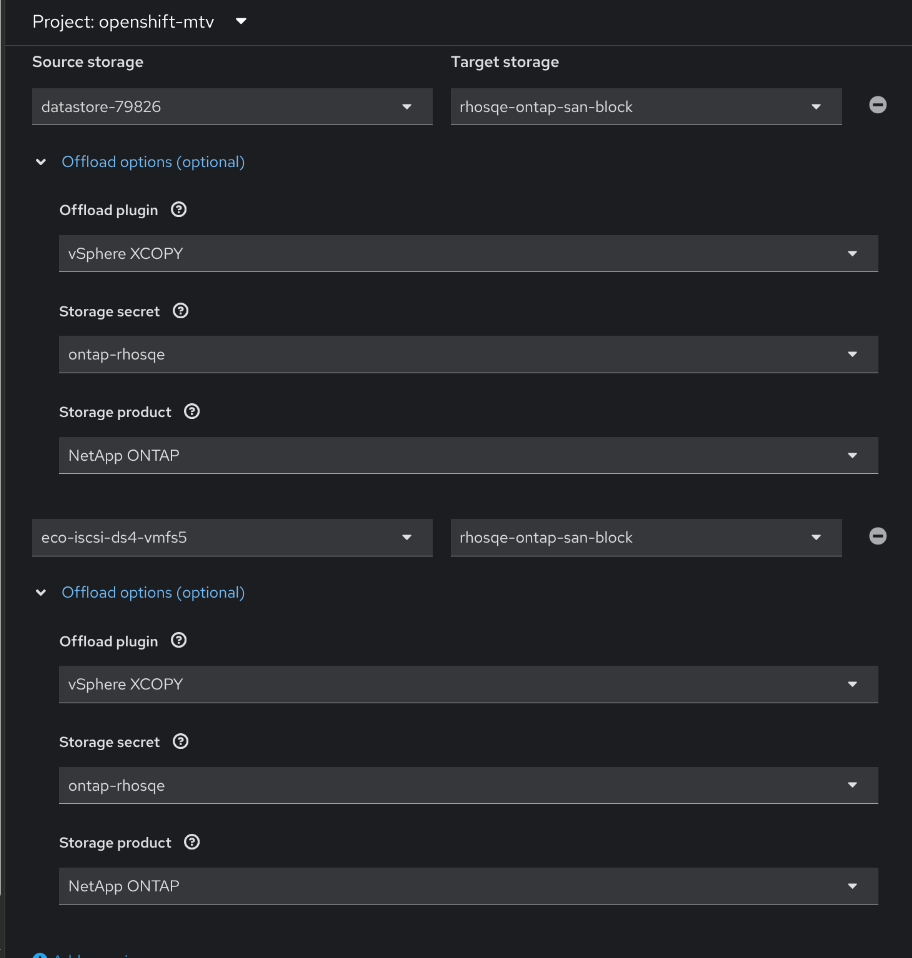The height and width of the screenshot is (958, 912).
Task: Open second rhosqe-ontap-san-block target dropdown
Action: 645,538
